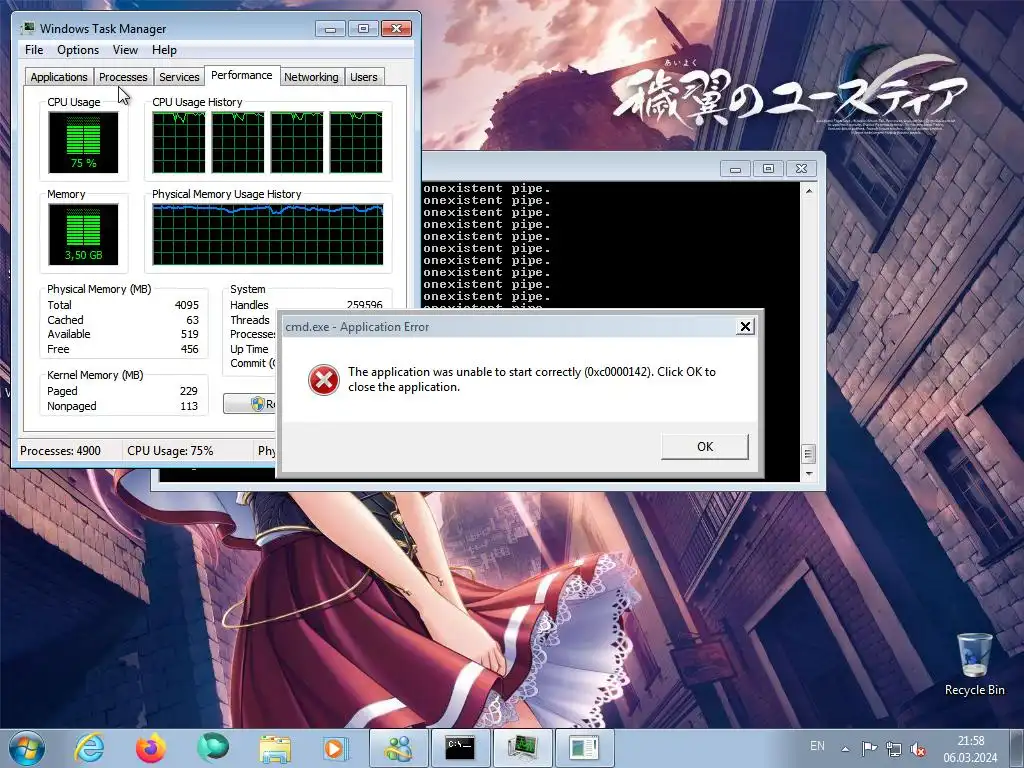Viewport: 1024px width, 768px height.
Task: Close the Windows Task Manager window
Action: pyautogui.click(x=396, y=29)
